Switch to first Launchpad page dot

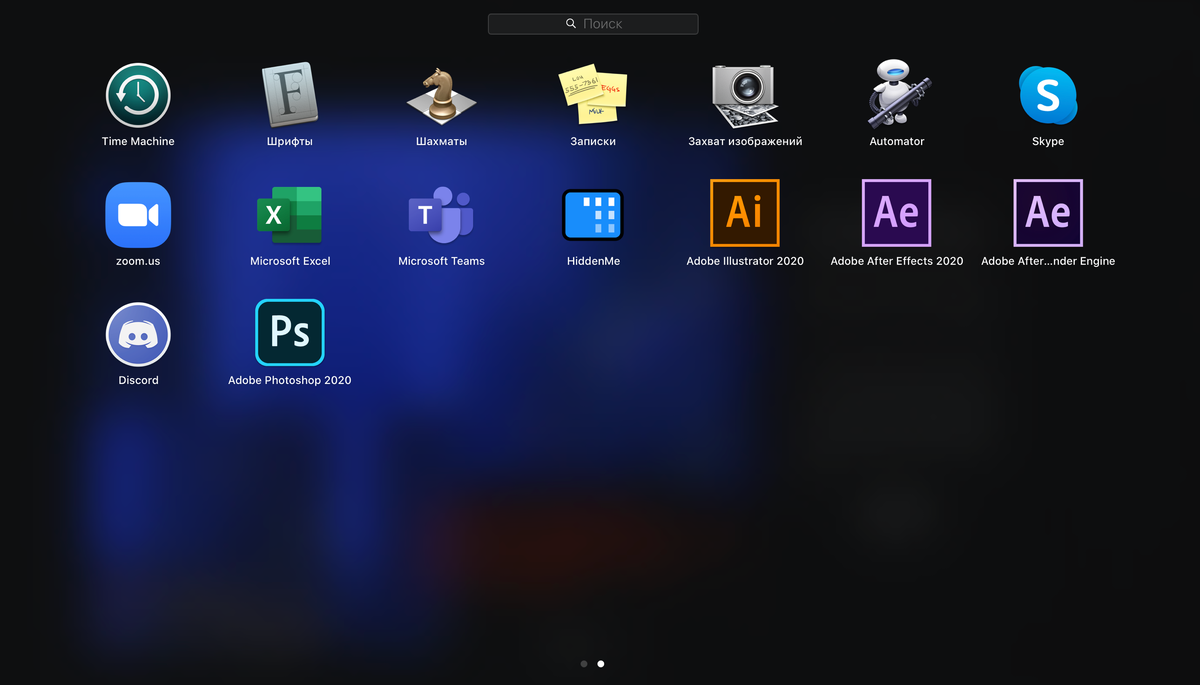[583, 663]
